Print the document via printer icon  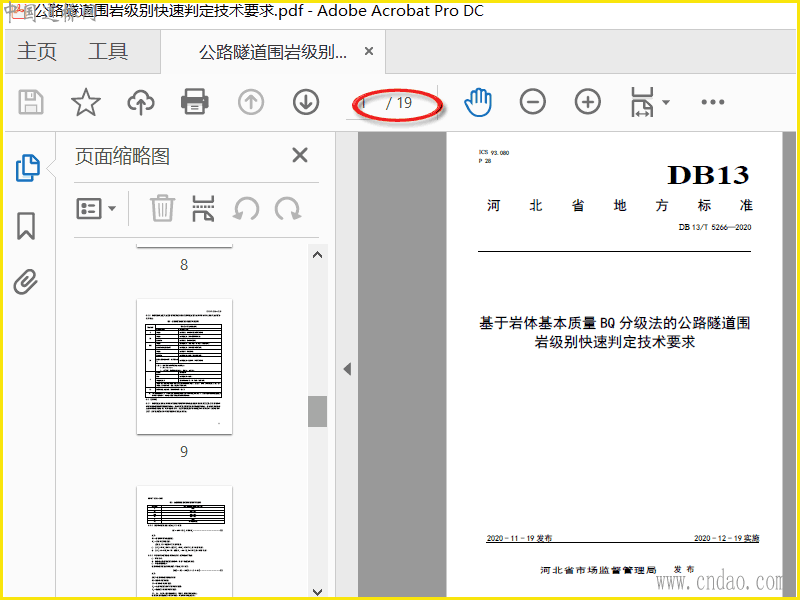tap(195, 102)
